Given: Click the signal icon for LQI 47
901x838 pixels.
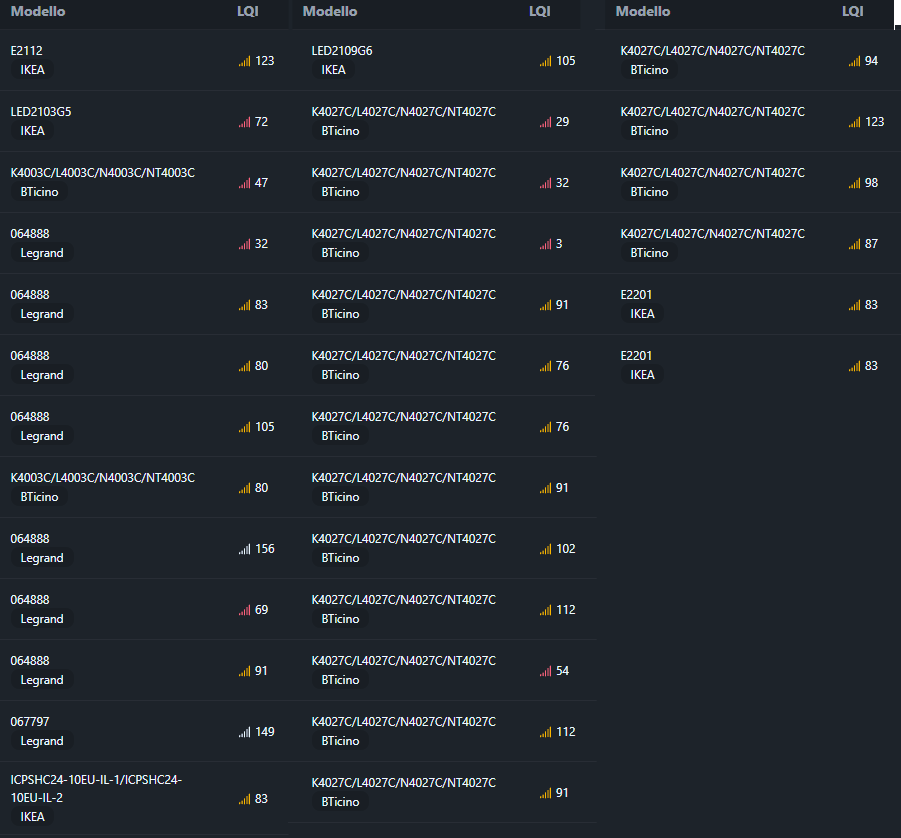Looking at the screenshot, I should tap(244, 183).
